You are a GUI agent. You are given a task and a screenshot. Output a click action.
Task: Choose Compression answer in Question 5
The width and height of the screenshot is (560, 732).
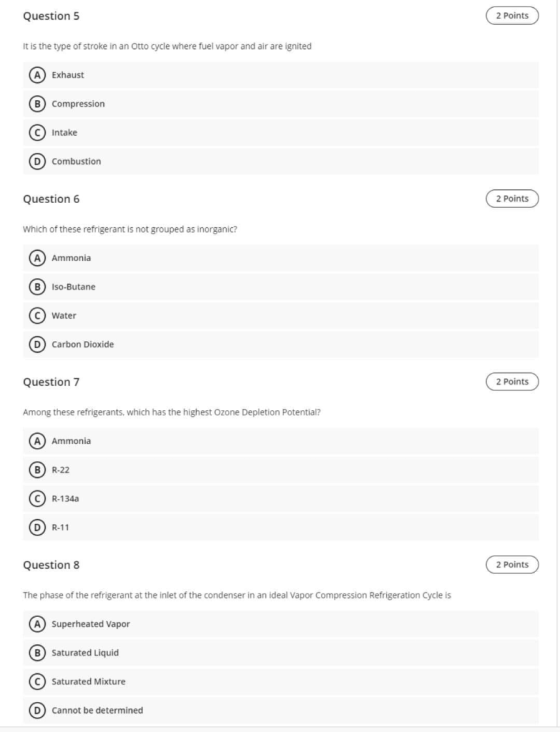pos(281,104)
